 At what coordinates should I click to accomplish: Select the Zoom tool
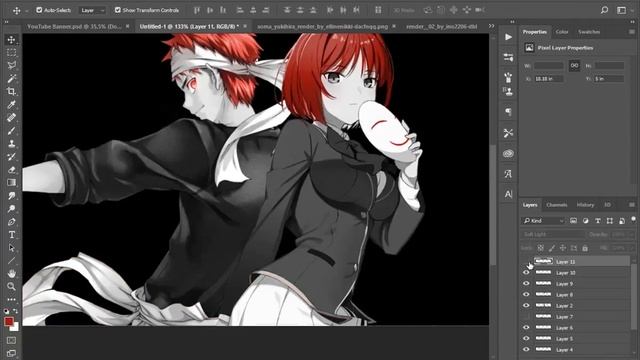[x=11, y=287]
